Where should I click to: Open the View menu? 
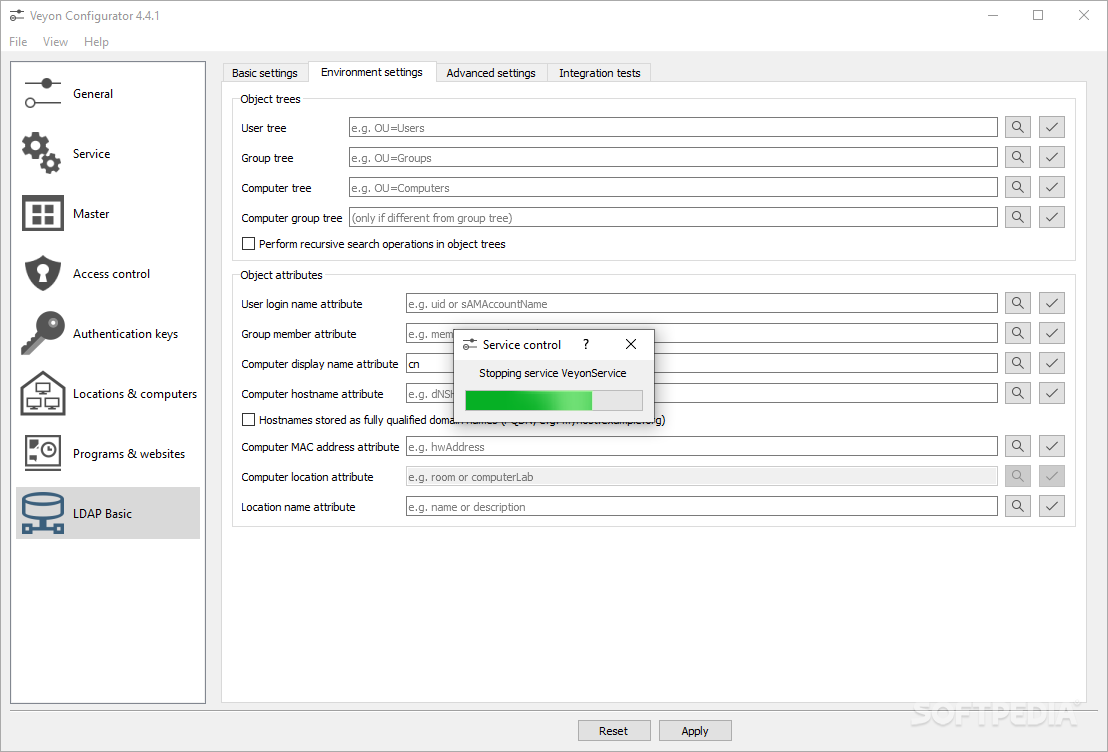(x=55, y=42)
